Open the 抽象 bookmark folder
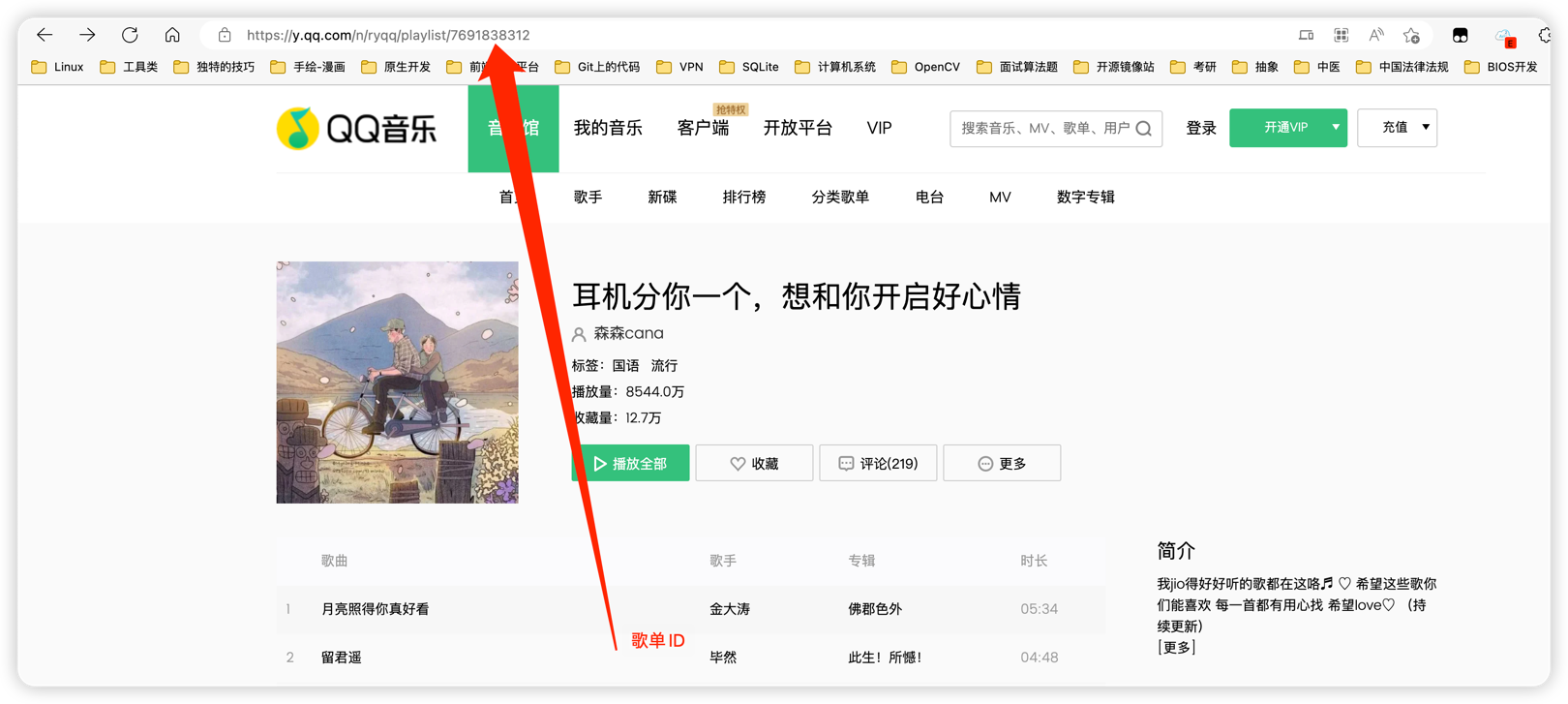Screen dimensions: 1568x704 coord(1254,67)
